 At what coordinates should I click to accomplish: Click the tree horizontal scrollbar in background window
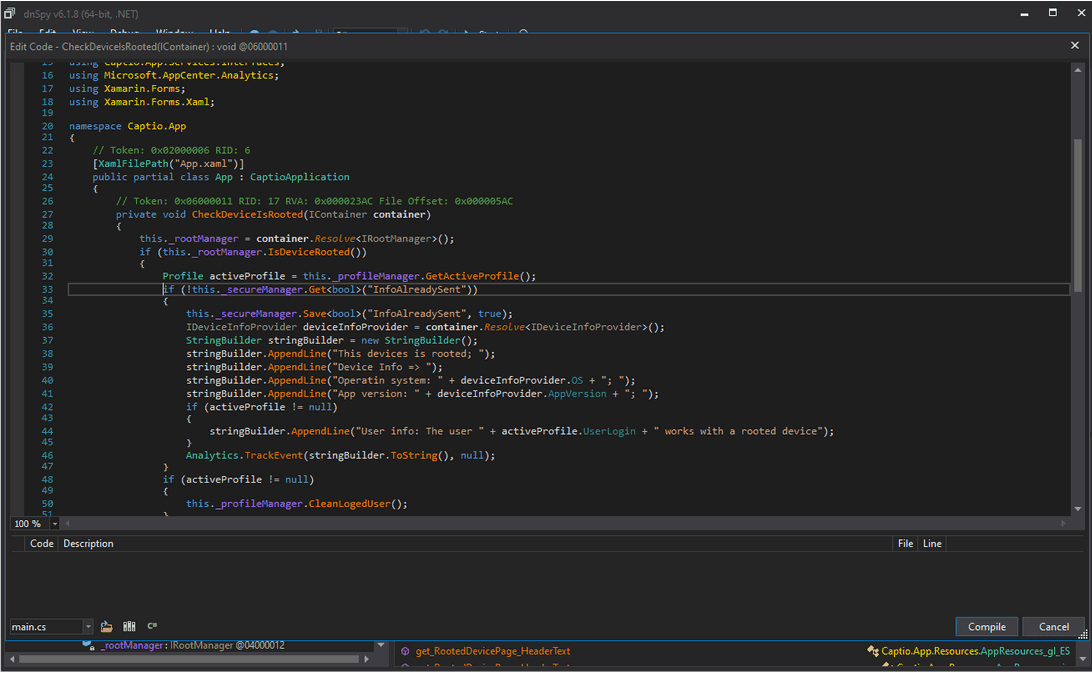coord(188,659)
